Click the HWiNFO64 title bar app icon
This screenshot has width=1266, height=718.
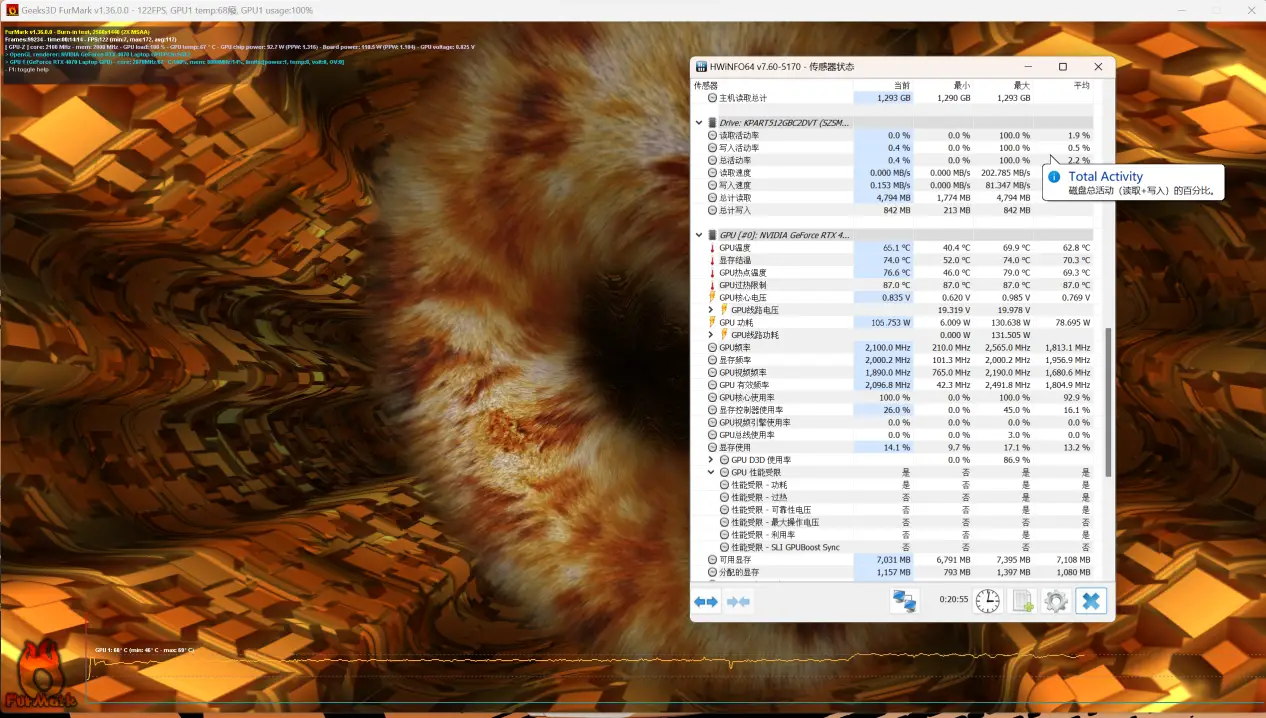(x=702, y=67)
